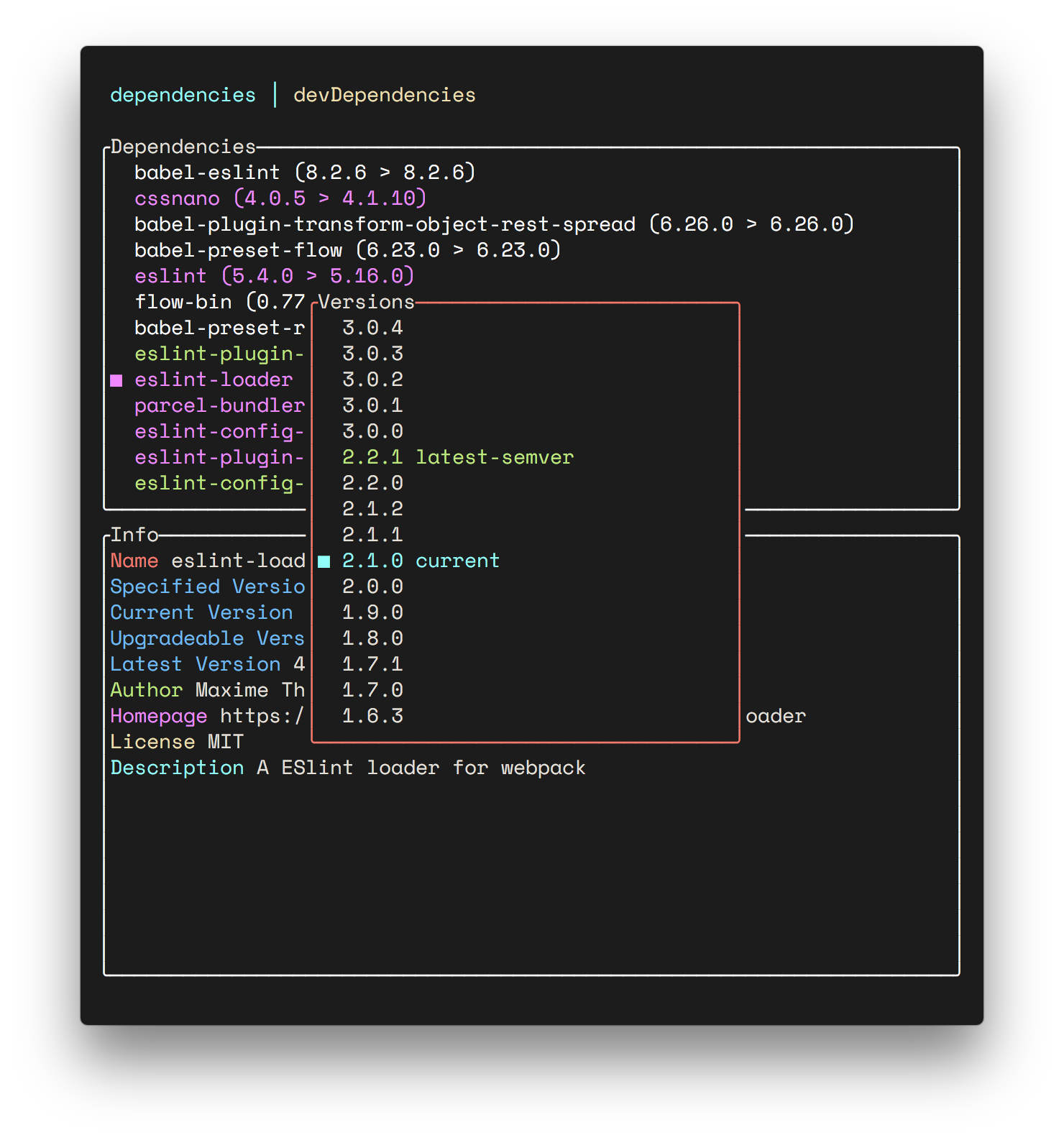Choose version 3.0.4 in Versions list

[x=372, y=328]
